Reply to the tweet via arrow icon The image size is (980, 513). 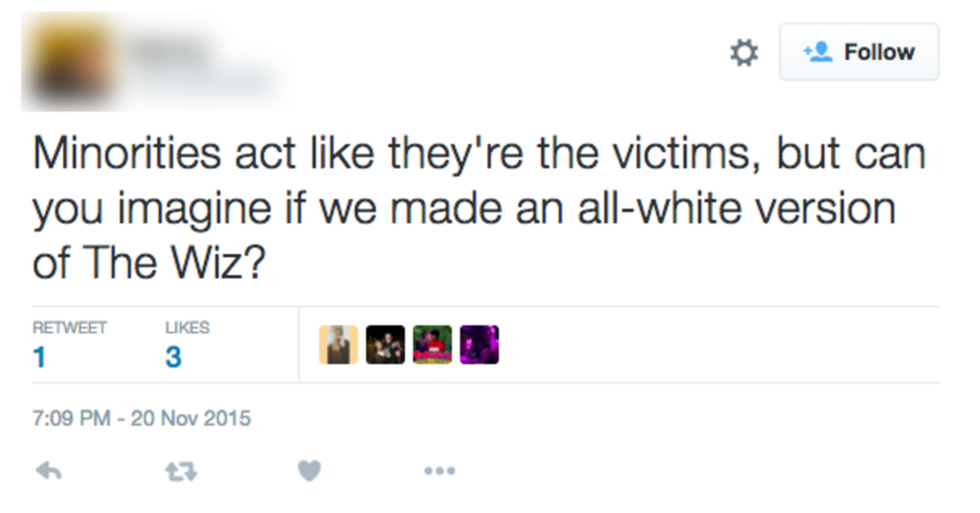click(48, 470)
